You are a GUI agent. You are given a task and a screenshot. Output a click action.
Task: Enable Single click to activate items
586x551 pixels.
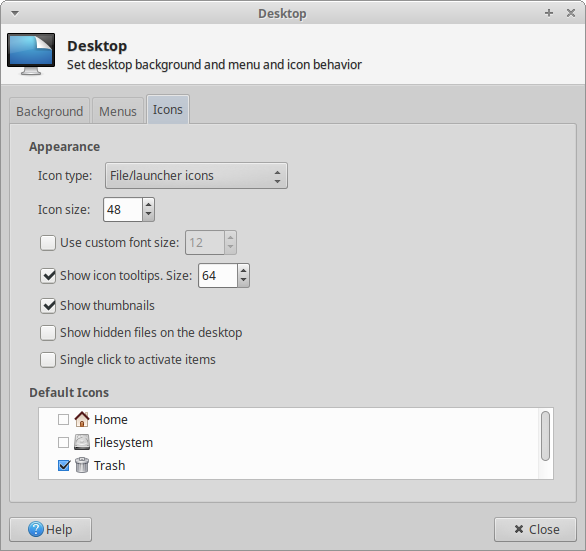coord(48,360)
